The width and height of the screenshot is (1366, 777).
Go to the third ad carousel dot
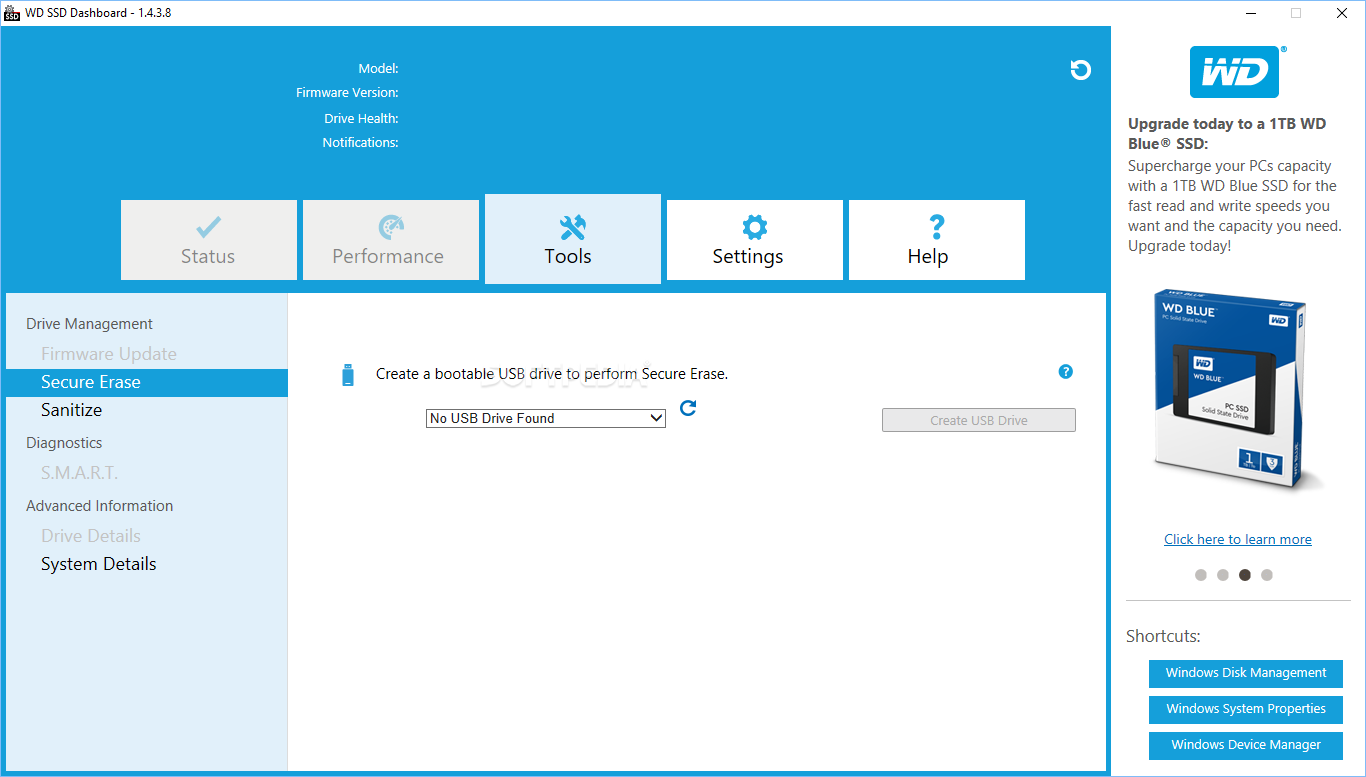coord(1245,575)
